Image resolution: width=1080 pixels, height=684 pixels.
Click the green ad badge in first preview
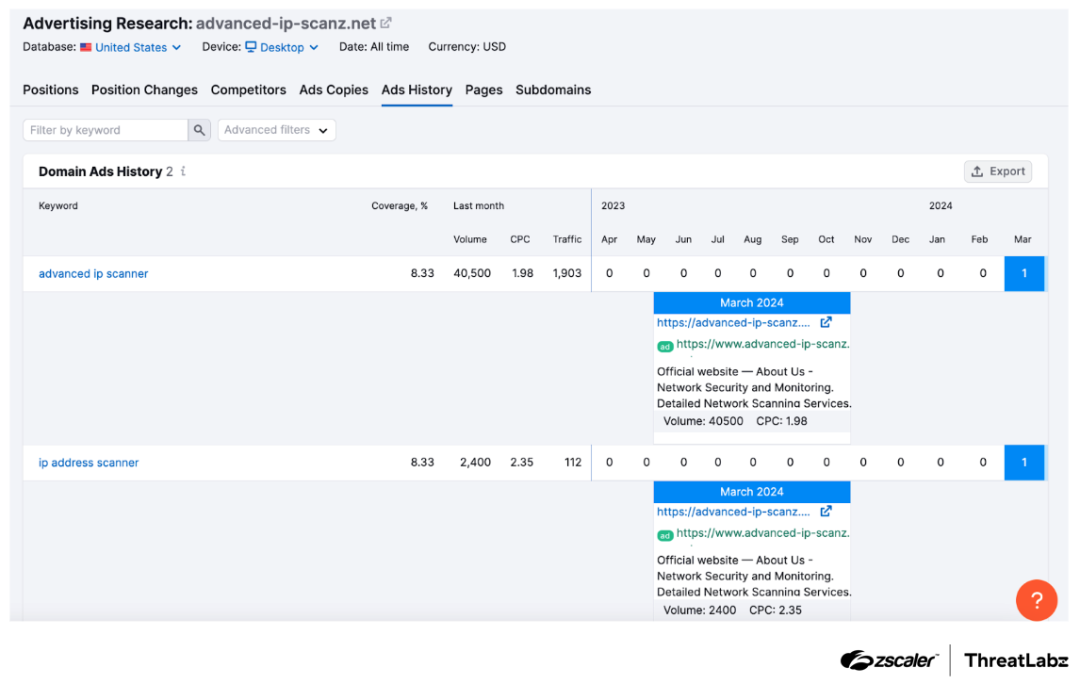(x=665, y=346)
